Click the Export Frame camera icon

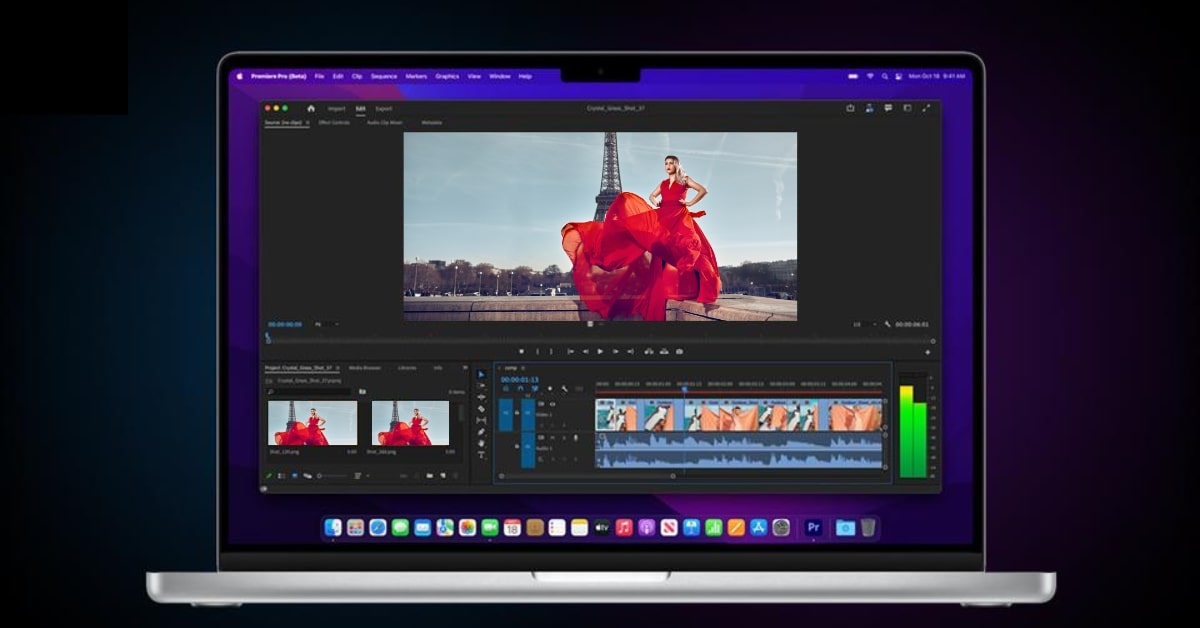point(679,351)
